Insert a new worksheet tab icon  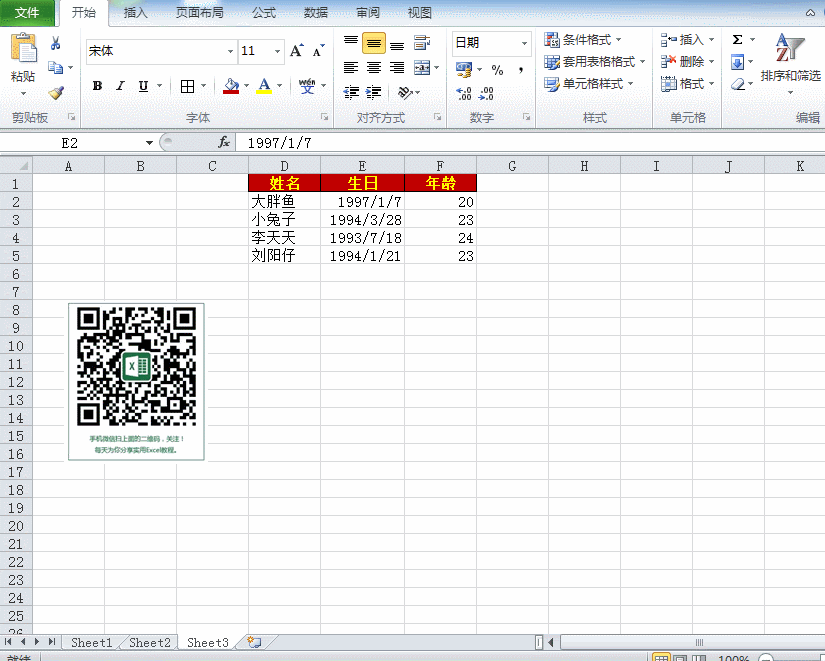[x=254, y=642]
